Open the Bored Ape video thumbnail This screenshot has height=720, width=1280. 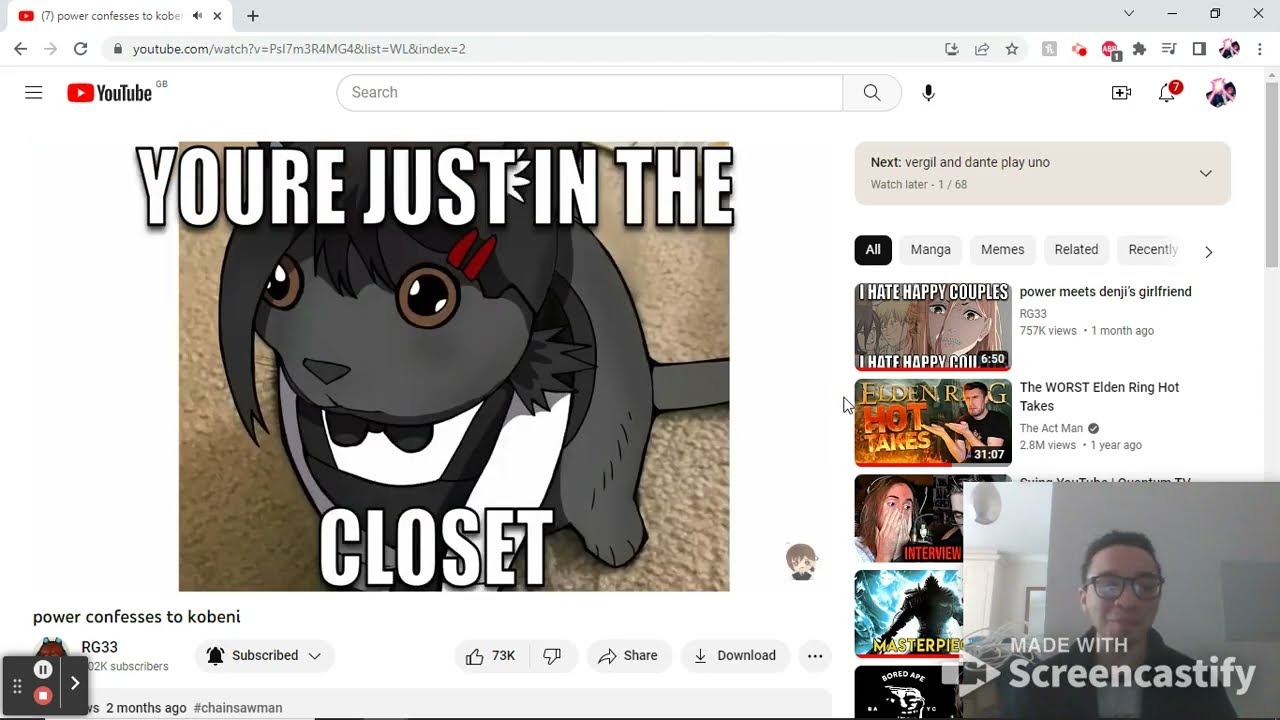point(909,693)
